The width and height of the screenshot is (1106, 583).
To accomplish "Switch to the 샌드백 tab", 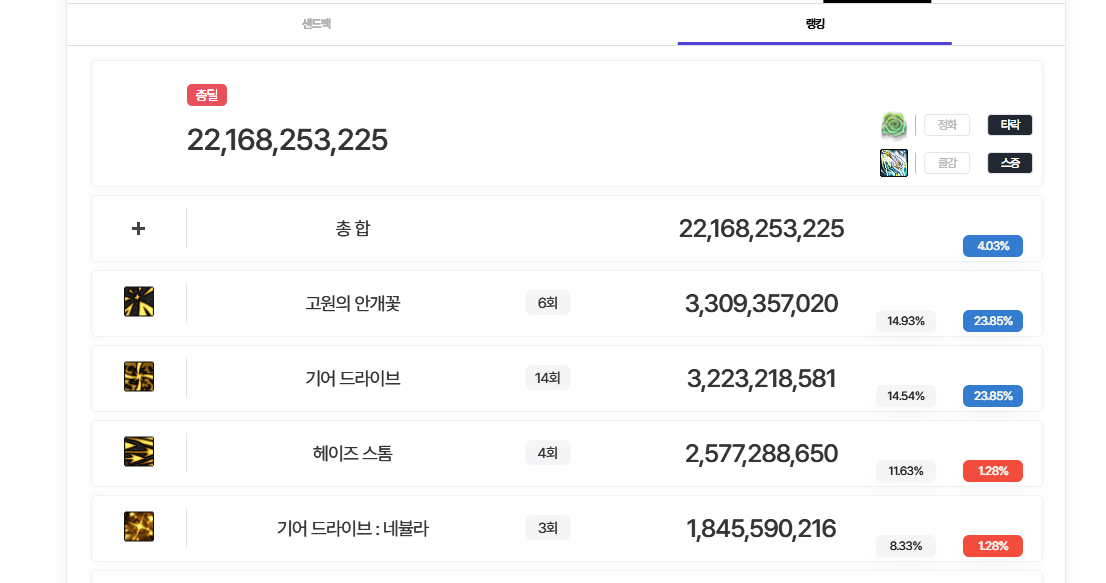I will 316,24.
